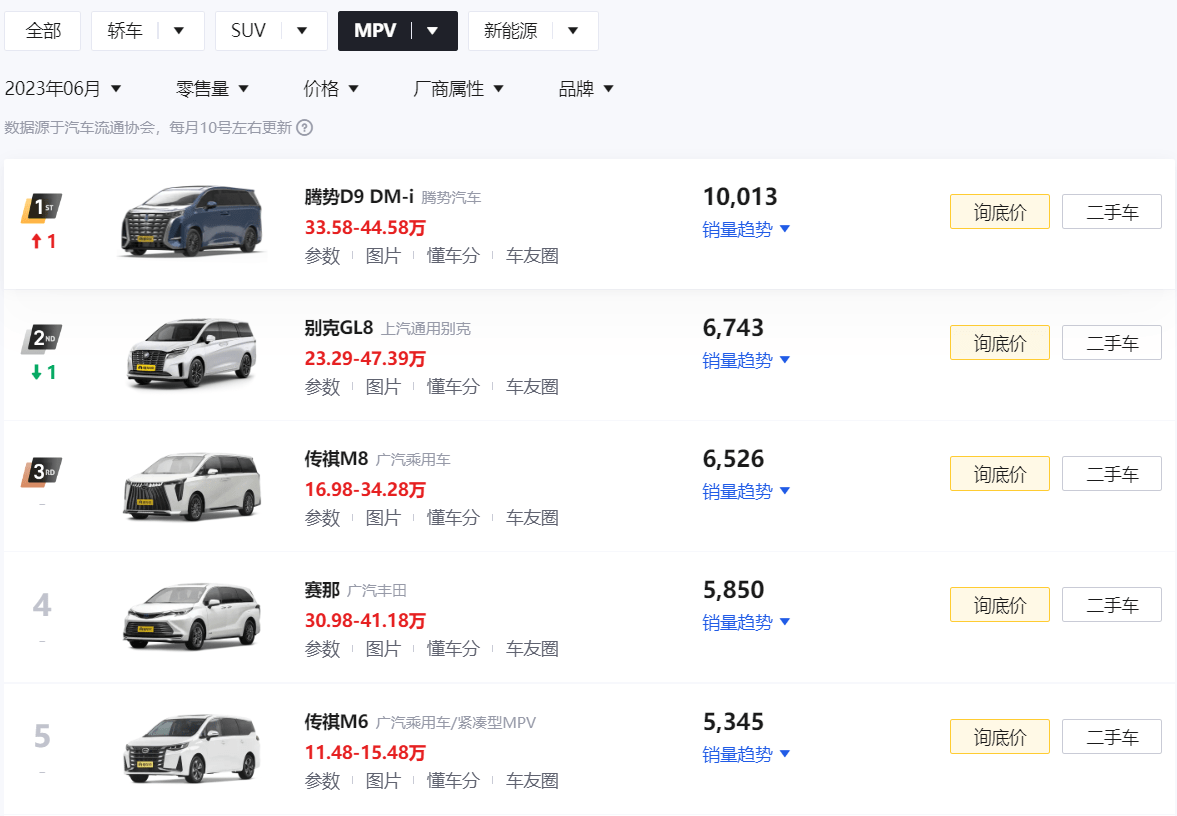This screenshot has height=816, width=1177.
Task: Expand the 零售量 sales filter
Action: coord(213,88)
